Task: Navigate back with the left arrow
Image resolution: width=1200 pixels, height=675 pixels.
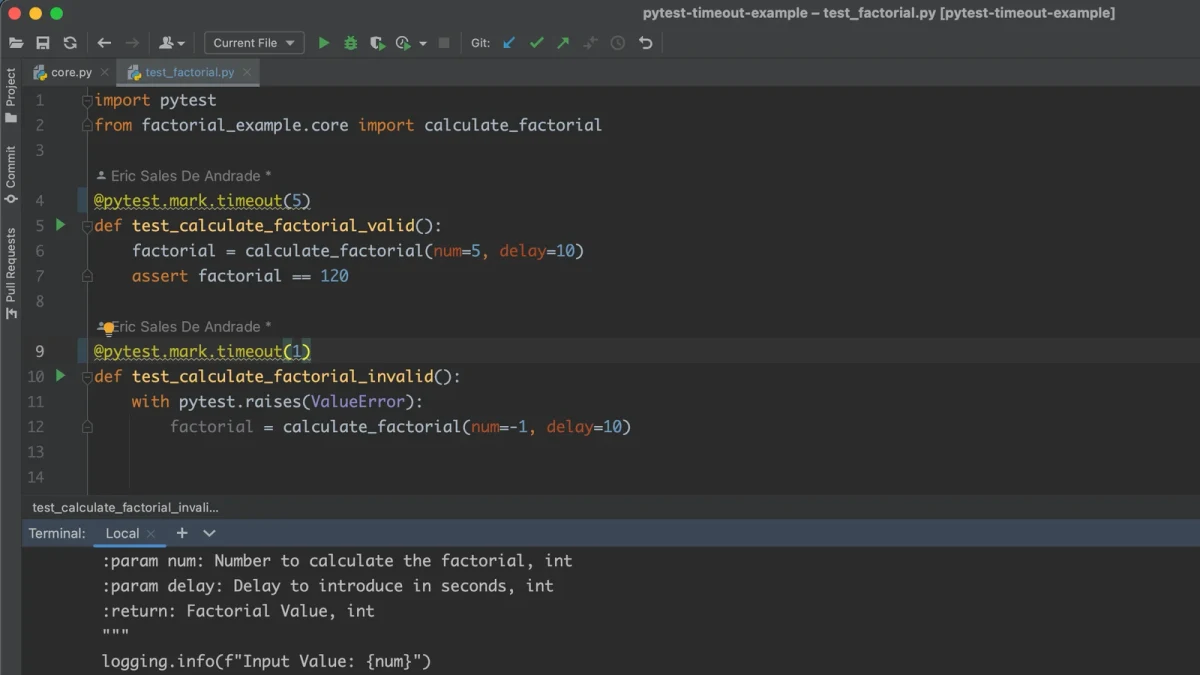Action: 104,43
